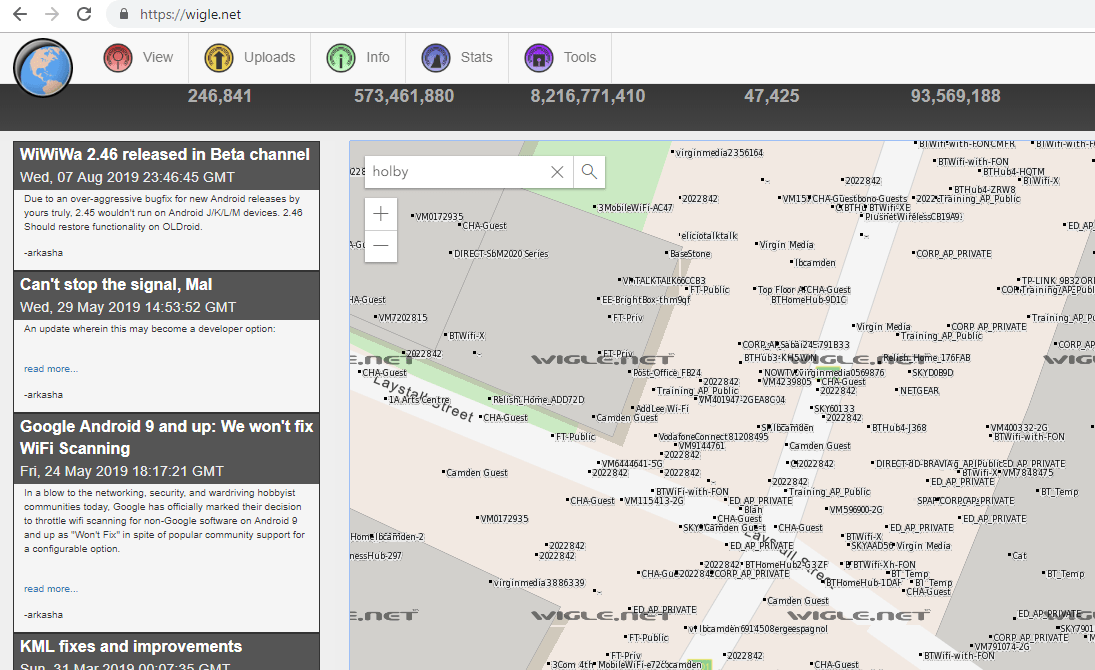Click the map search field containing holby

tap(455, 172)
